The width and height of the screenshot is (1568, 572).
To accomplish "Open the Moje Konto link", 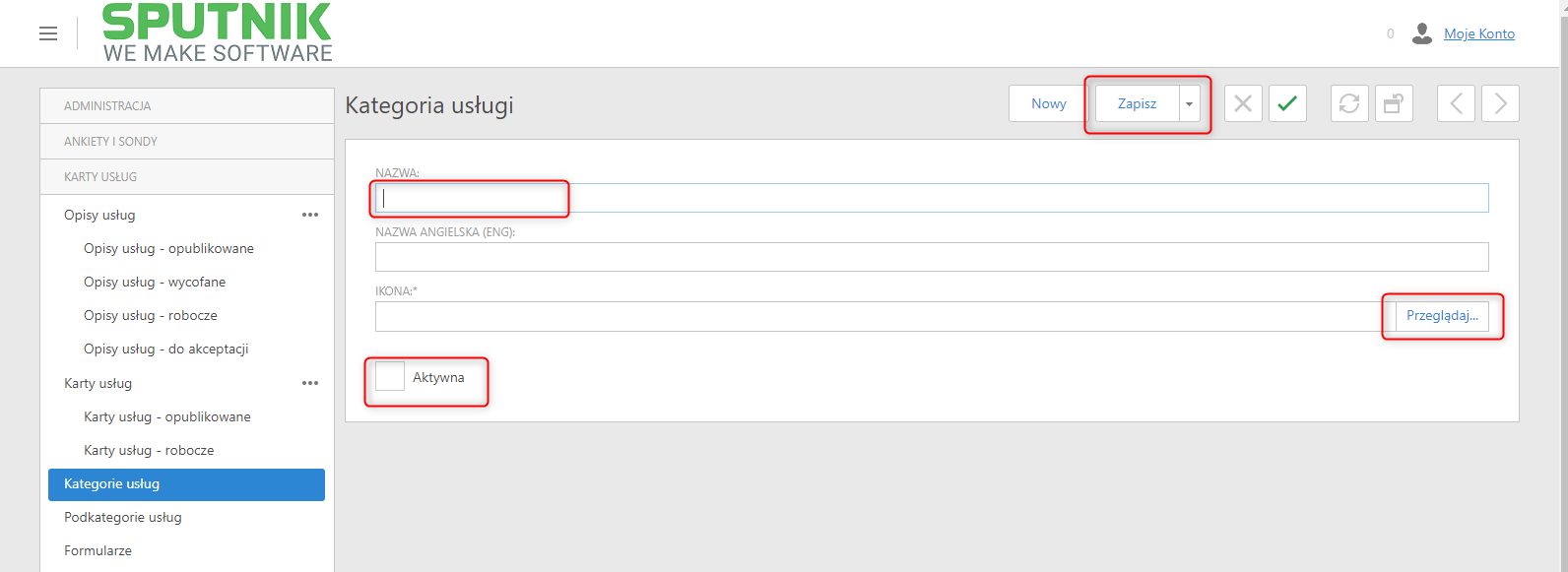I will point(1479,33).
